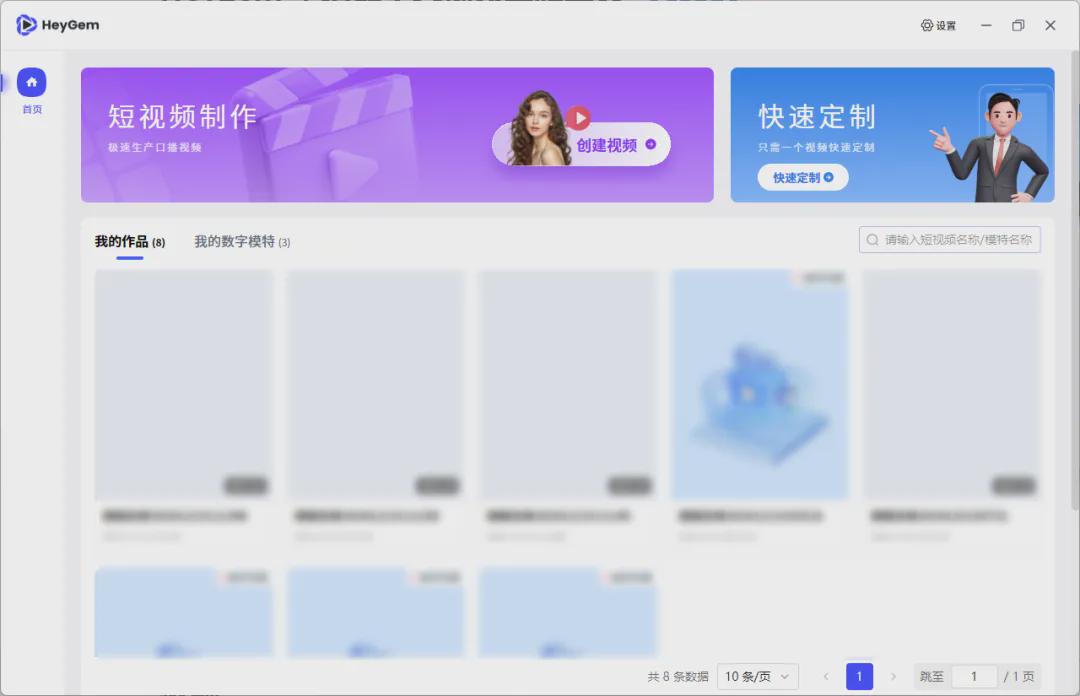Image resolution: width=1080 pixels, height=696 pixels.
Task: Expand the 10 条/页 page size dropdown
Action: click(x=758, y=677)
